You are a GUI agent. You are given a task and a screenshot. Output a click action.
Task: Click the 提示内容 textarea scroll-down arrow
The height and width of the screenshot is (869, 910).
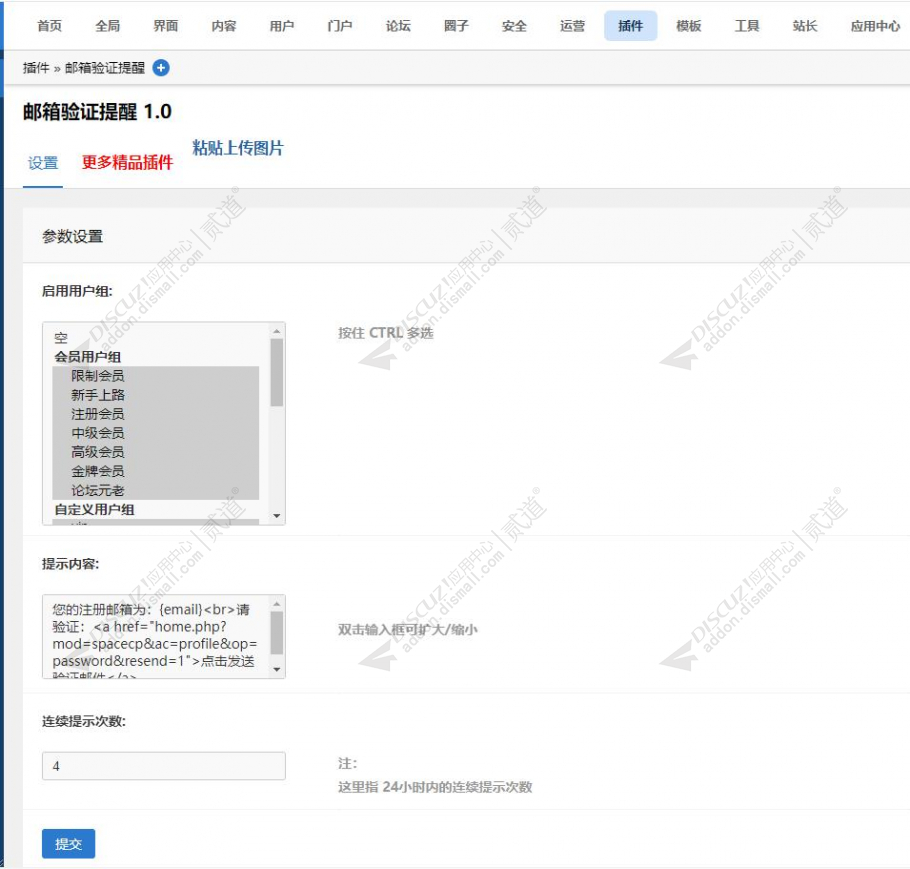[277, 669]
